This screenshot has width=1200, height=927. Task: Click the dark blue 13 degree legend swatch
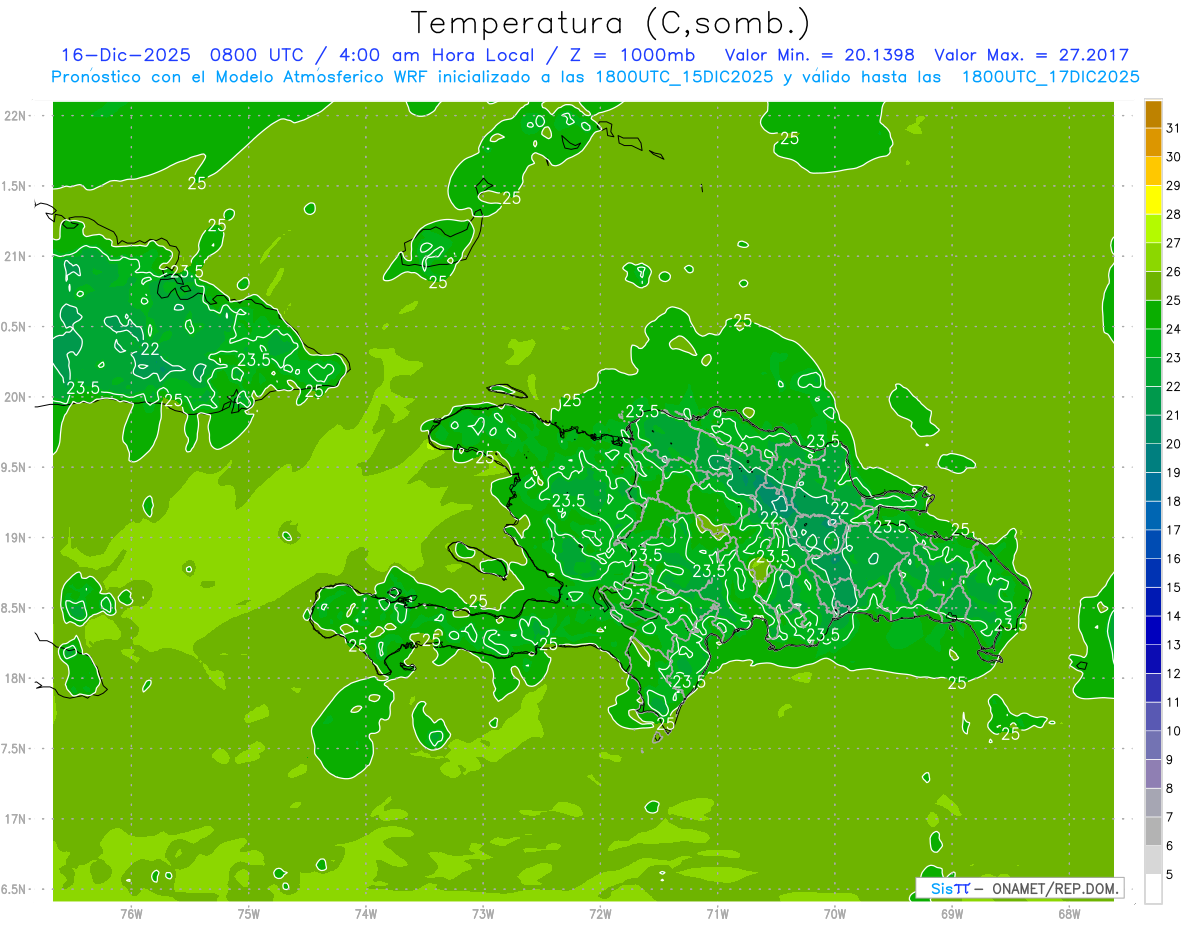pyautogui.click(x=1153, y=631)
